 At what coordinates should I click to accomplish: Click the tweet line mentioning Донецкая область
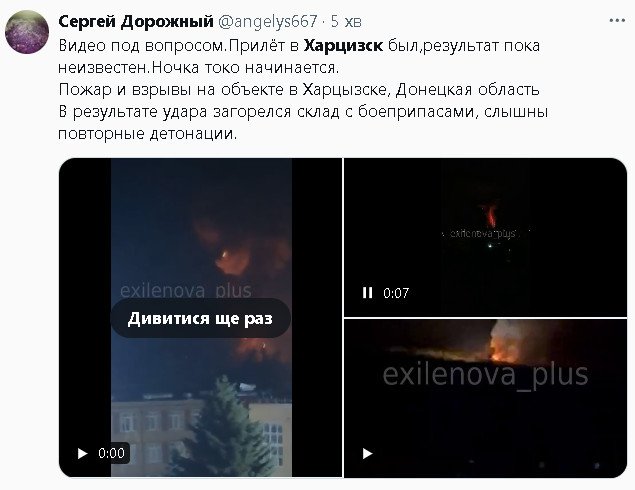(299, 89)
